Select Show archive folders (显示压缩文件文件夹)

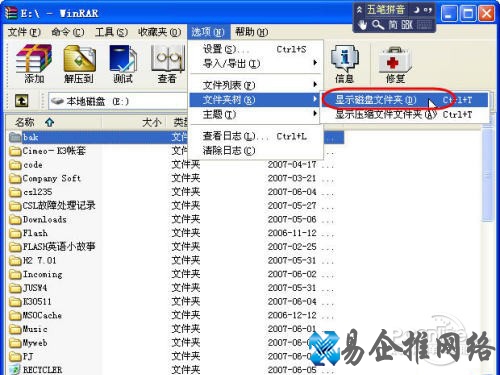click(x=405, y=114)
